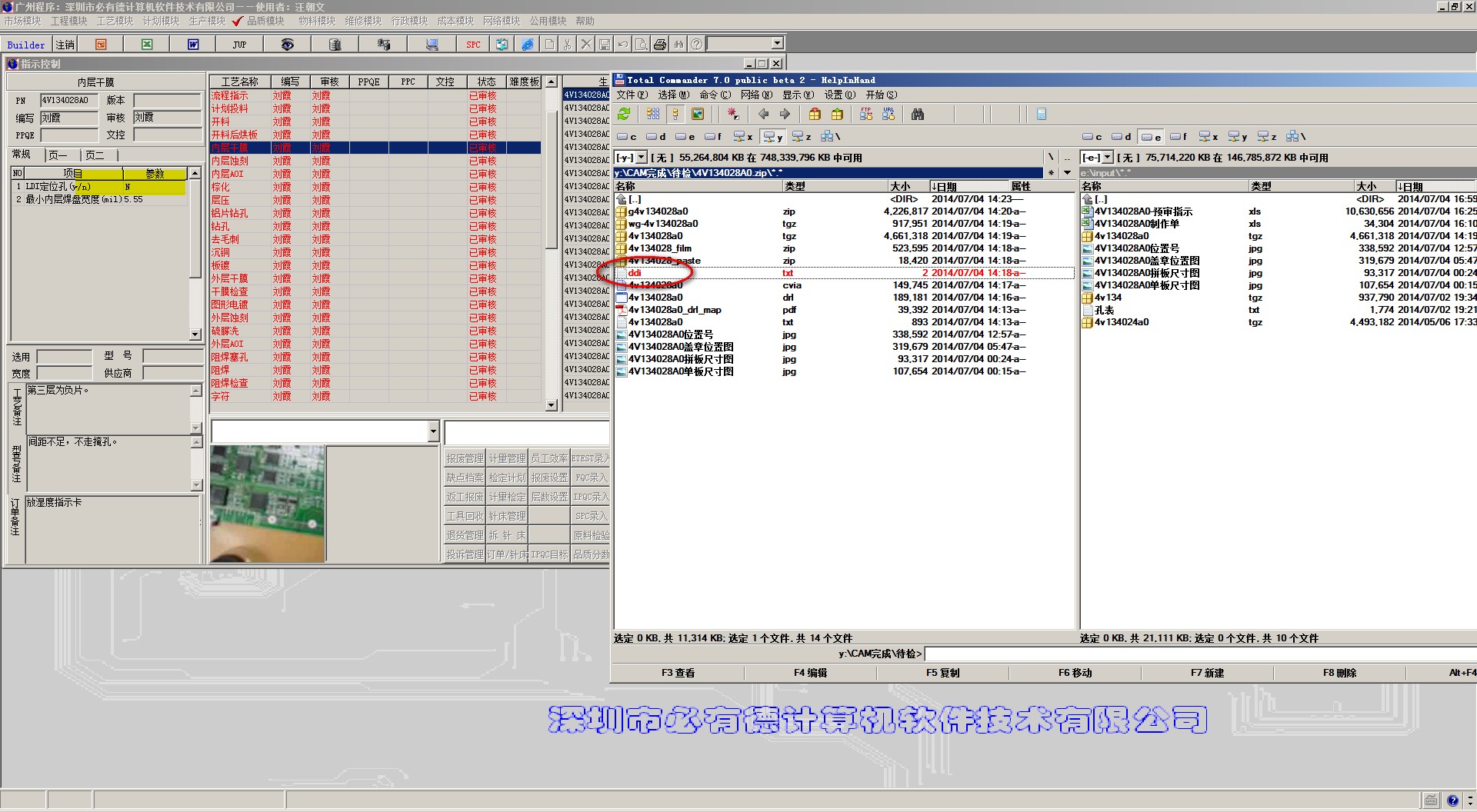Open the left panel [-y-] drive dropdown

tap(642, 158)
